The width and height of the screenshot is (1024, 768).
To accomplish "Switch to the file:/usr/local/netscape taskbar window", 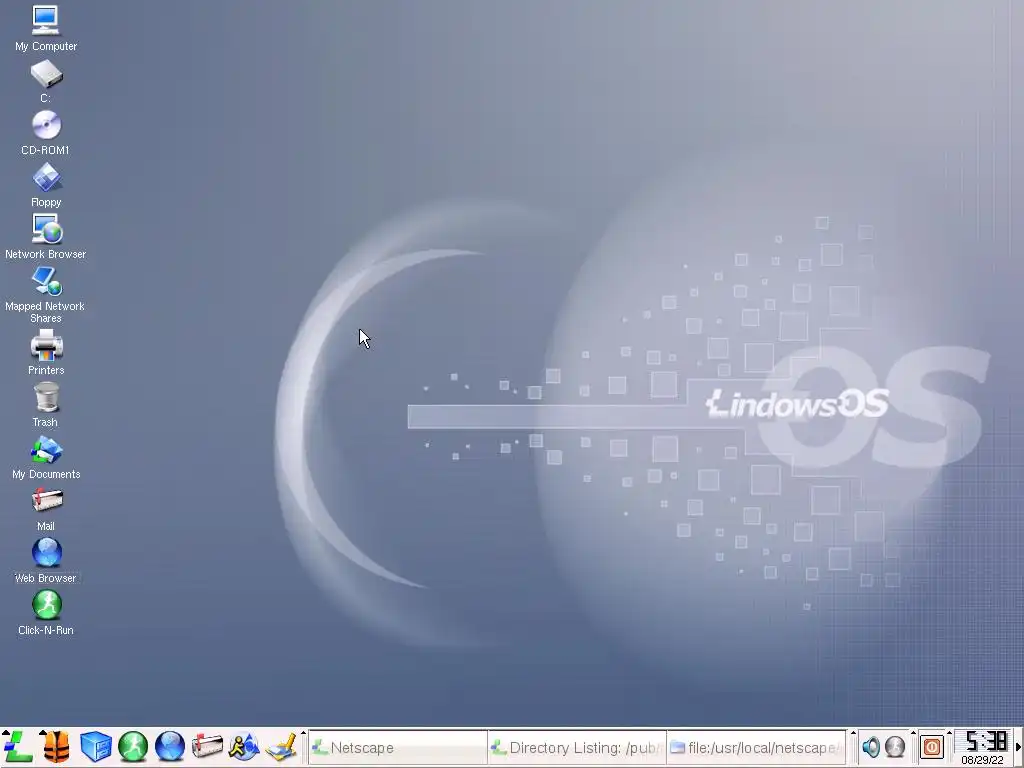I will 756,748.
